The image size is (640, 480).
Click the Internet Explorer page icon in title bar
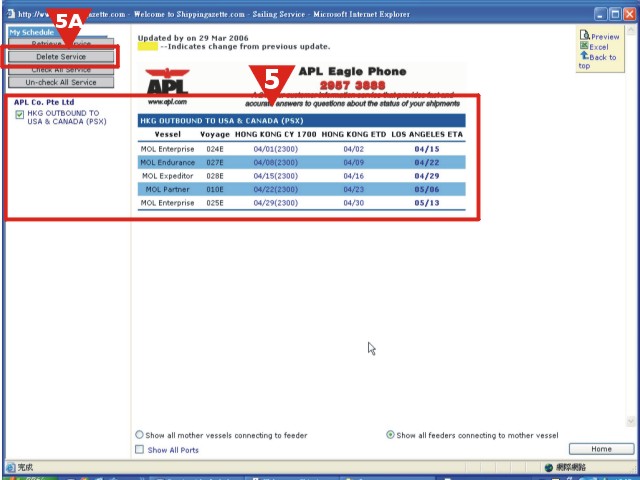click(11, 14)
